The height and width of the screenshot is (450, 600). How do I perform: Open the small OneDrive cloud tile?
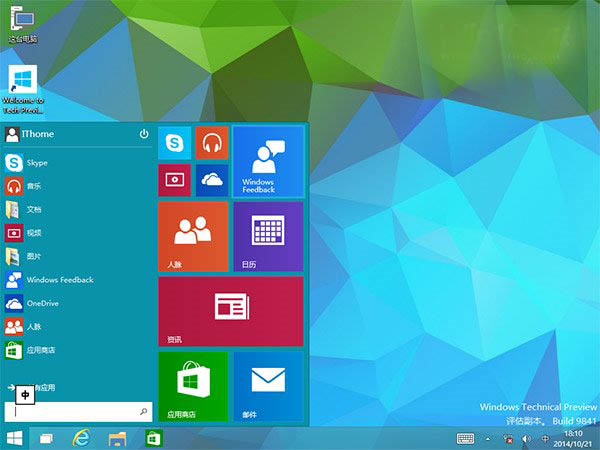tap(211, 180)
